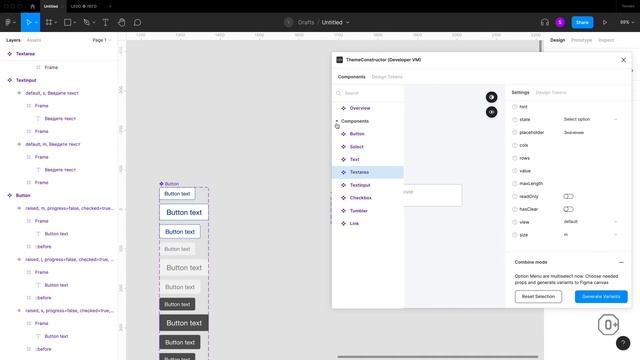Close the ThemeConstructor plugin window
640x360 pixels.
coord(623,60)
